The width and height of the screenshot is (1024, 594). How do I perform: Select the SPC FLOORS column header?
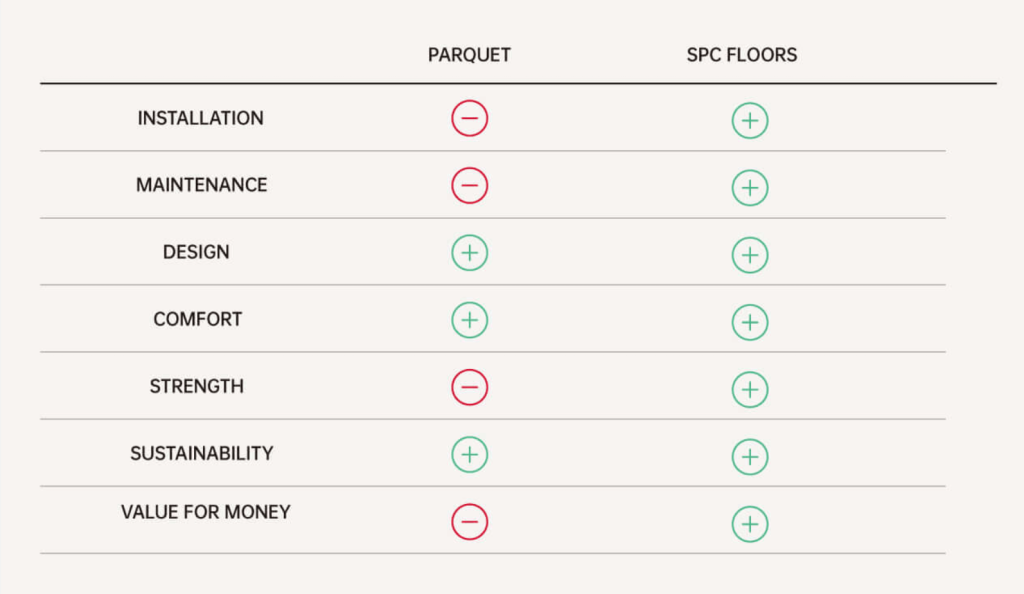coord(741,55)
